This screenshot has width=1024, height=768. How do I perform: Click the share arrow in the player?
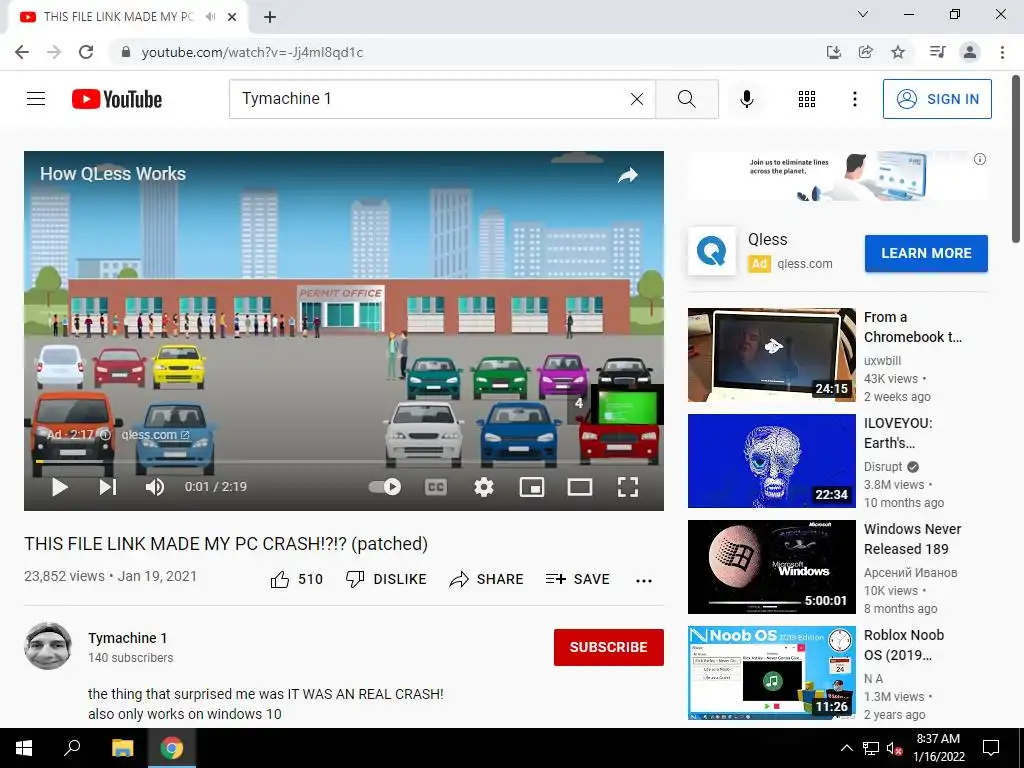click(x=628, y=174)
